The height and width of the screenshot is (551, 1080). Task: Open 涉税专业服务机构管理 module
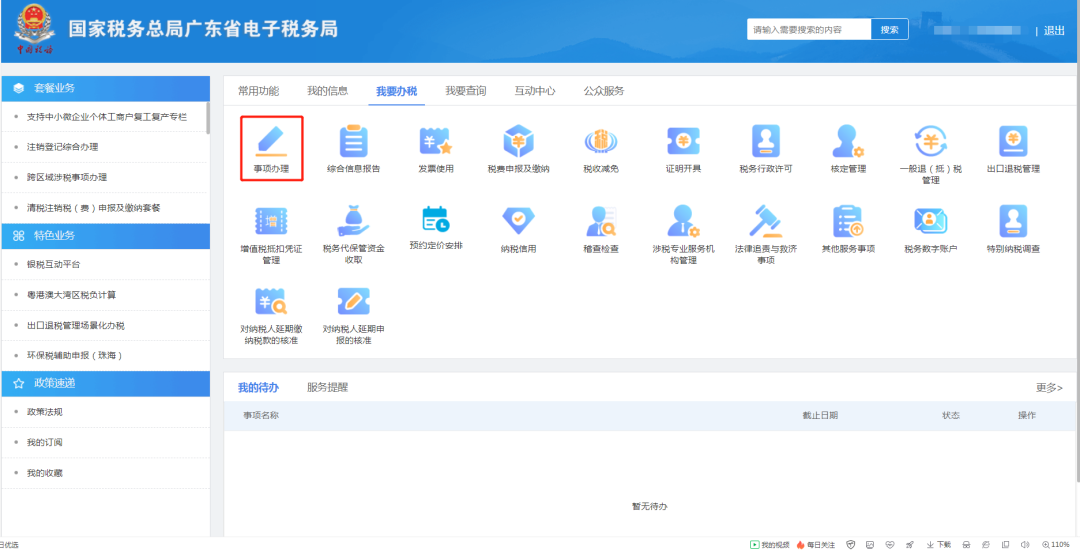[683, 236]
